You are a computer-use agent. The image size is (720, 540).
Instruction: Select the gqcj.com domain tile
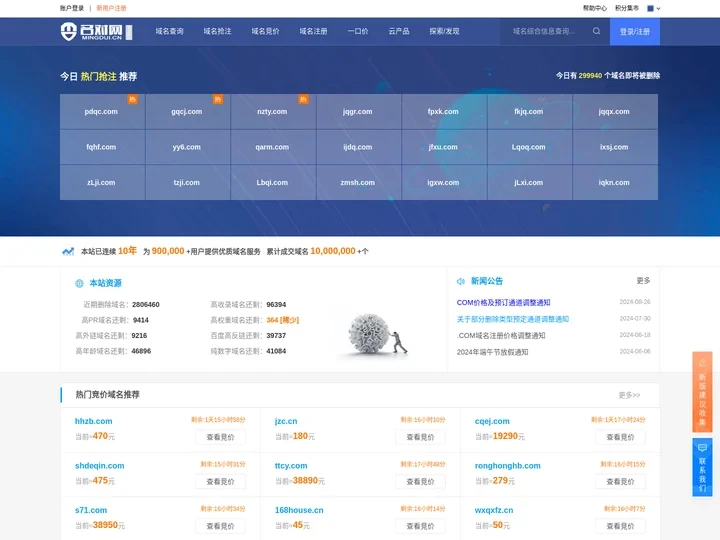187,112
